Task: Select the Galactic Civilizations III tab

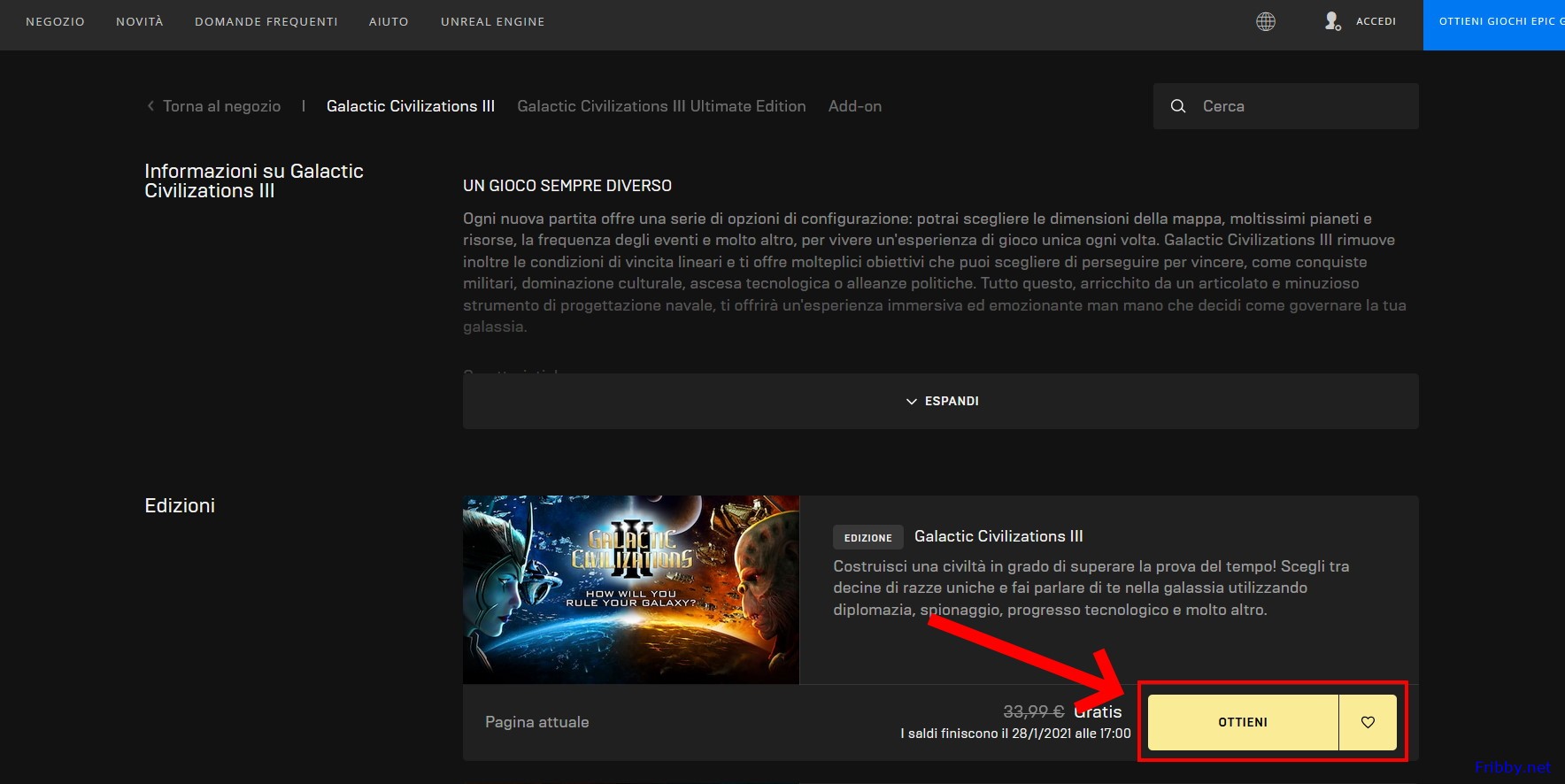Action: tap(411, 106)
